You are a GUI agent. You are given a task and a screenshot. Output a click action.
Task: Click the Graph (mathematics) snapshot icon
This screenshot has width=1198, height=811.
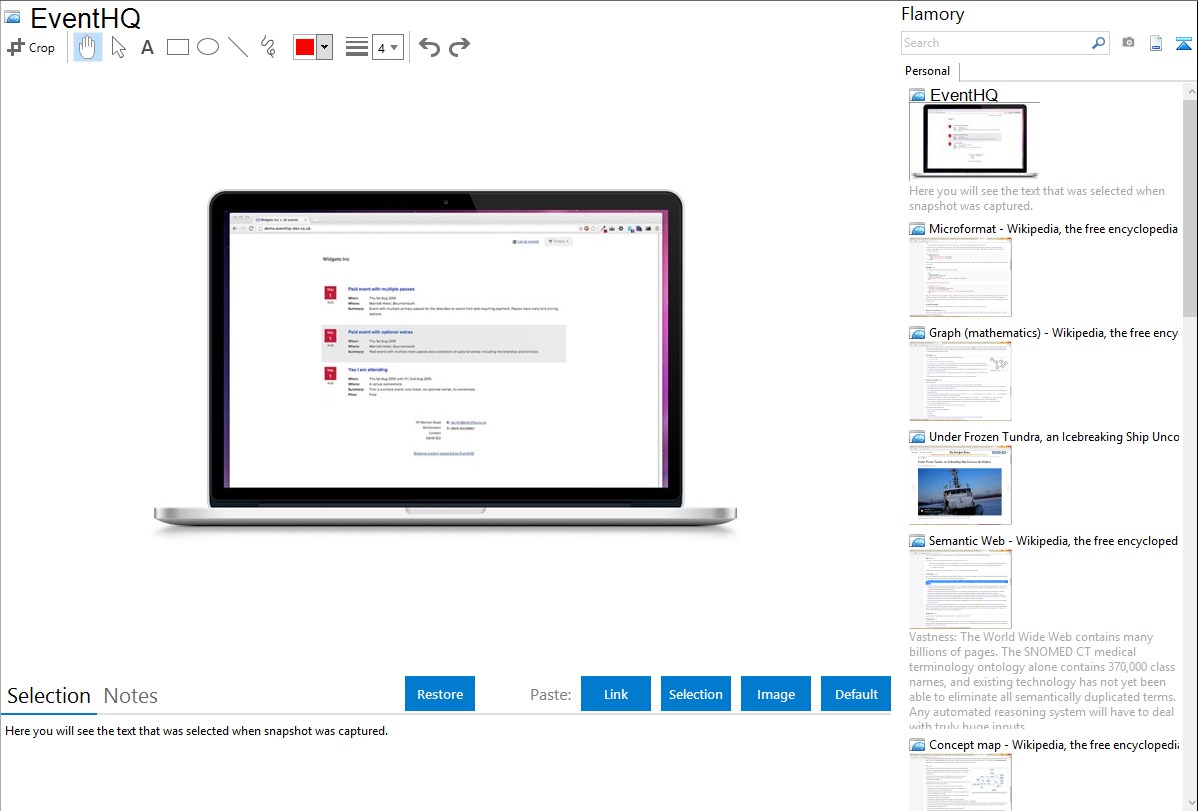[917, 333]
